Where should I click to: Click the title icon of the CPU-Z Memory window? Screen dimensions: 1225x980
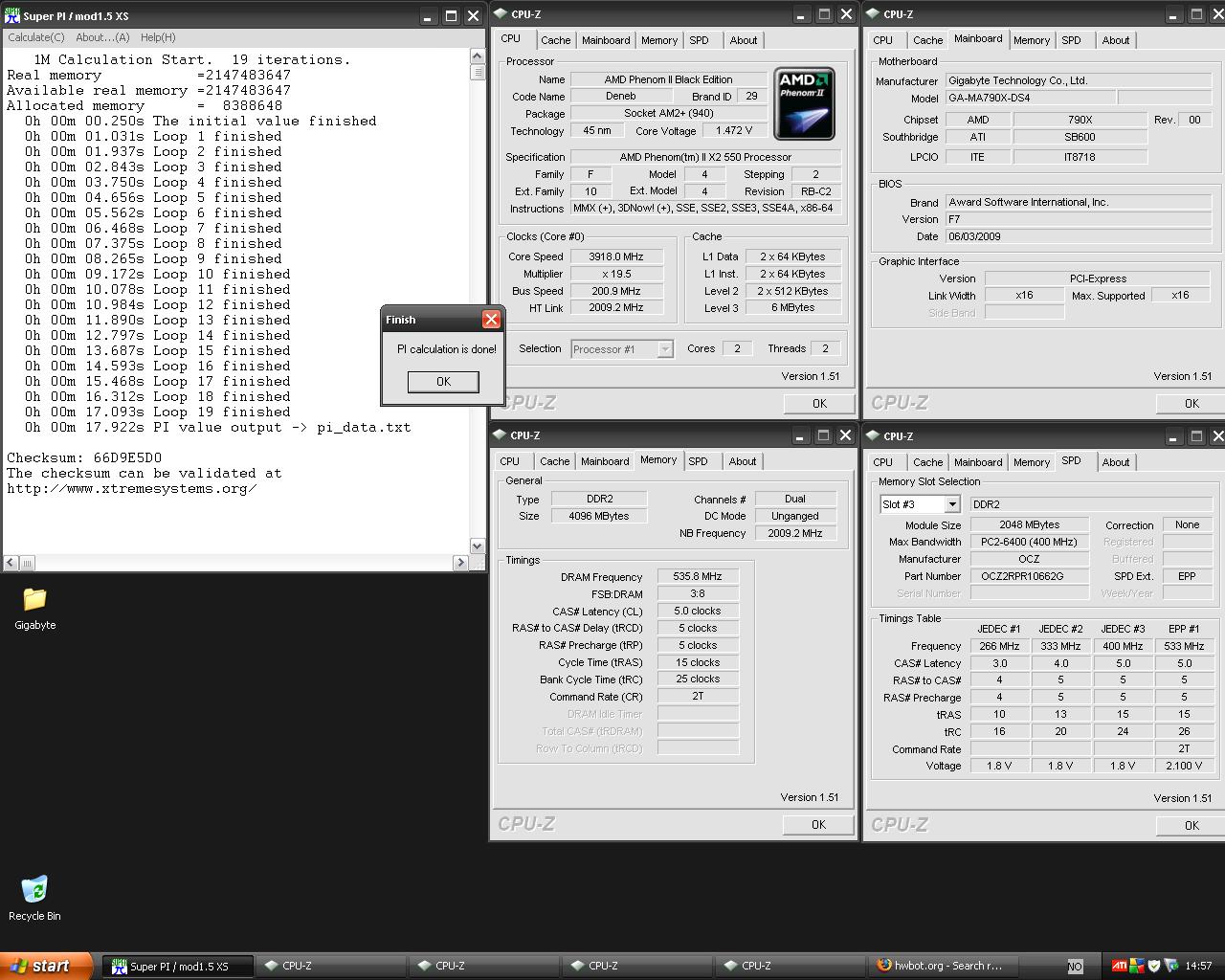tap(501, 435)
